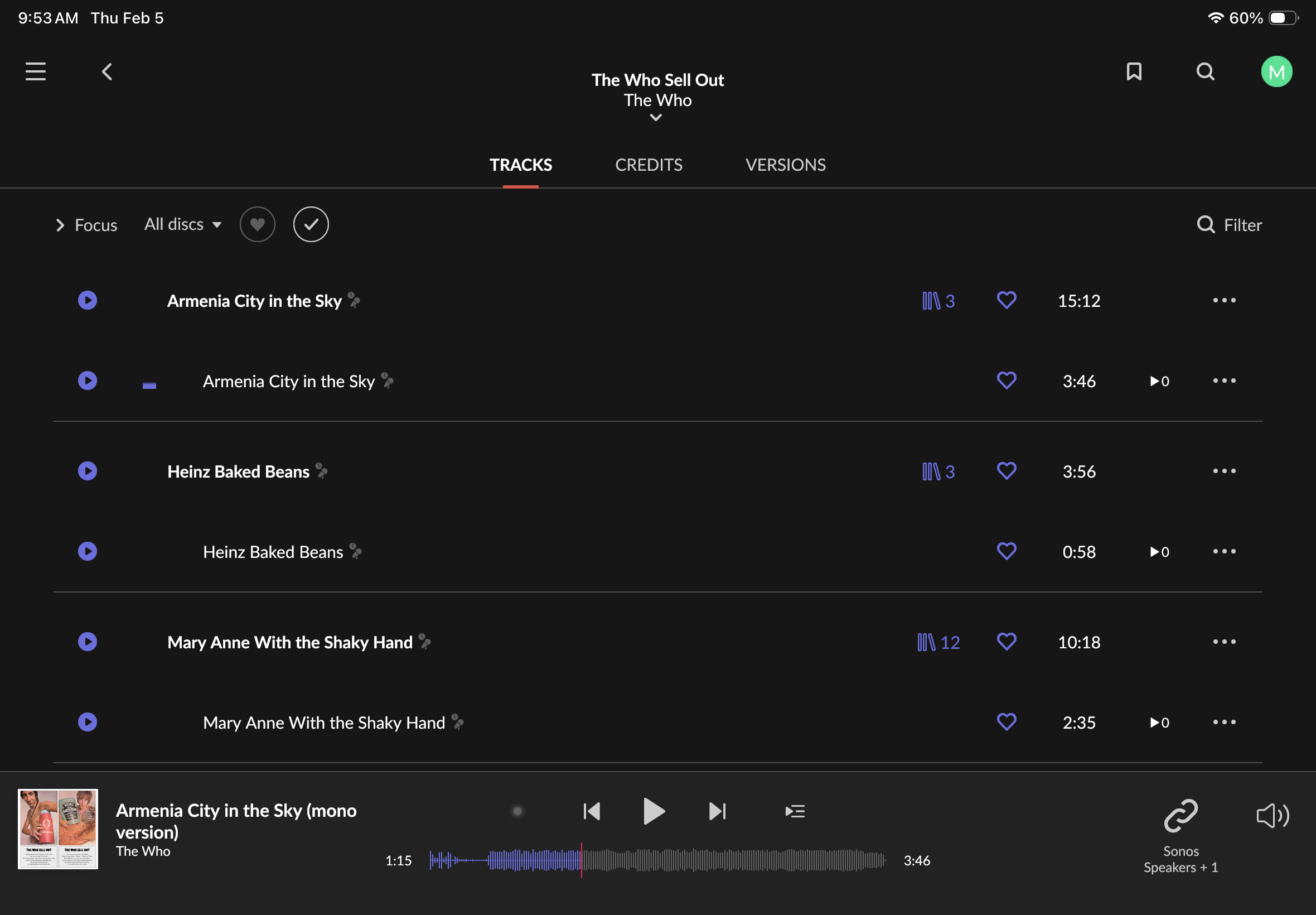1316x915 pixels.
Task: Click the Filter button
Action: tap(1230, 225)
